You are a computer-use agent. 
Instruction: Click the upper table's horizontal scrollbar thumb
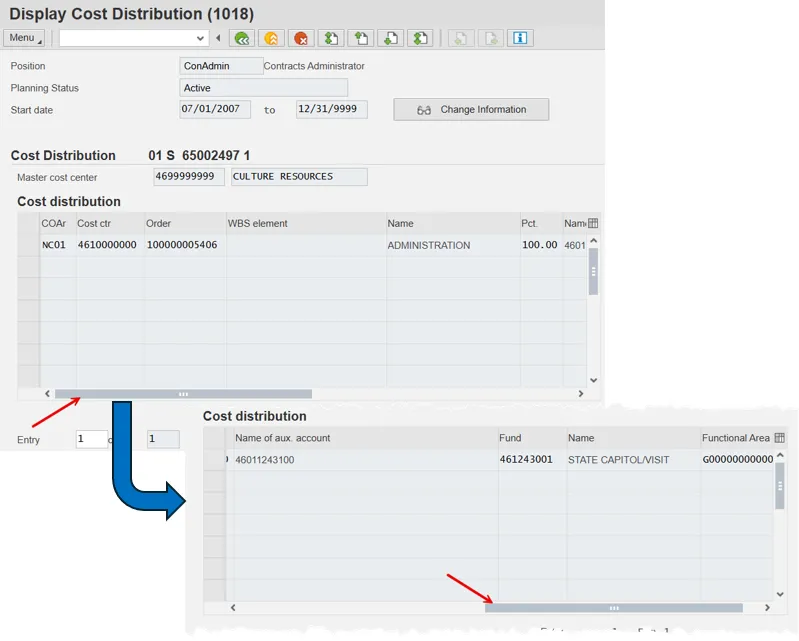(183, 394)
